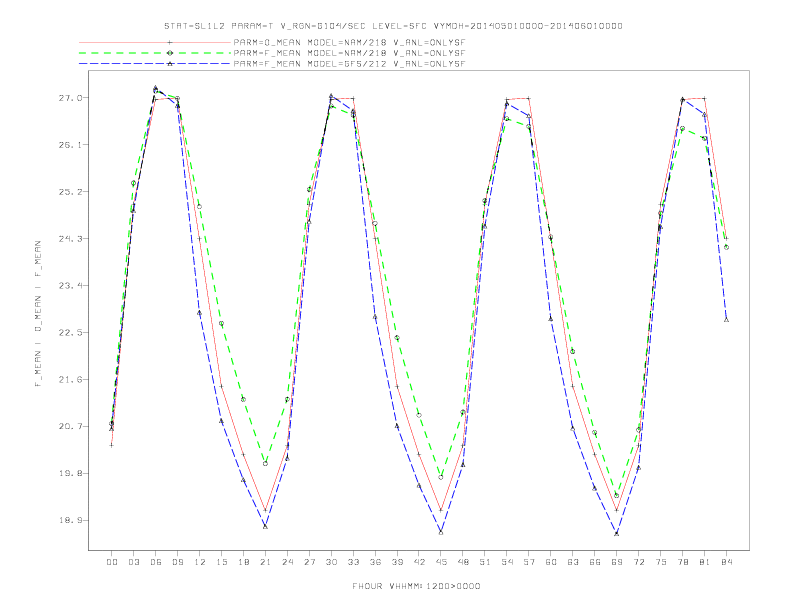The height and width of the screenshot is (612, 792).
Task: Click x-axis forecast hour label 69
Action: point(617,562)
